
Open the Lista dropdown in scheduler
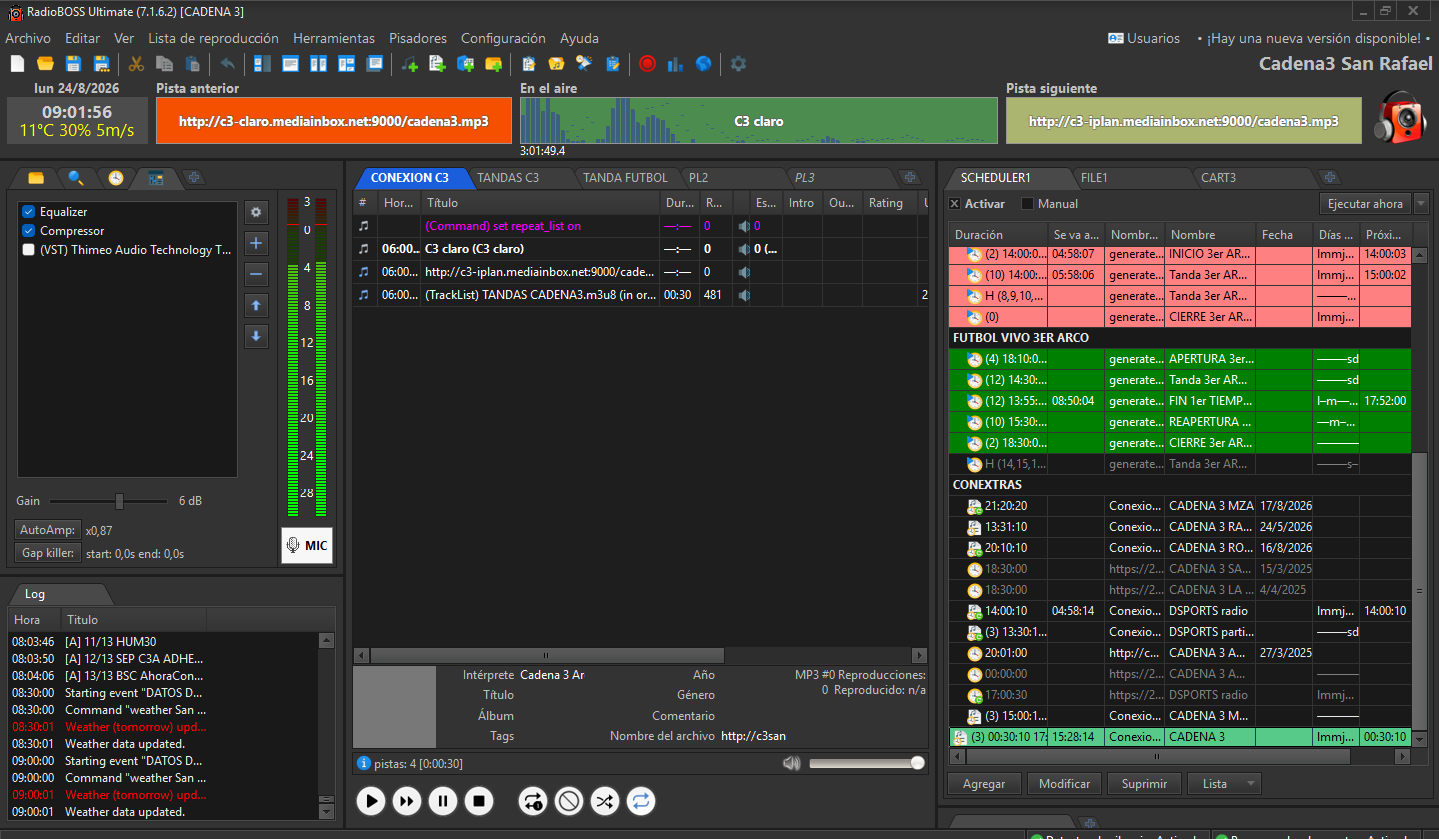coord(1224,784)
